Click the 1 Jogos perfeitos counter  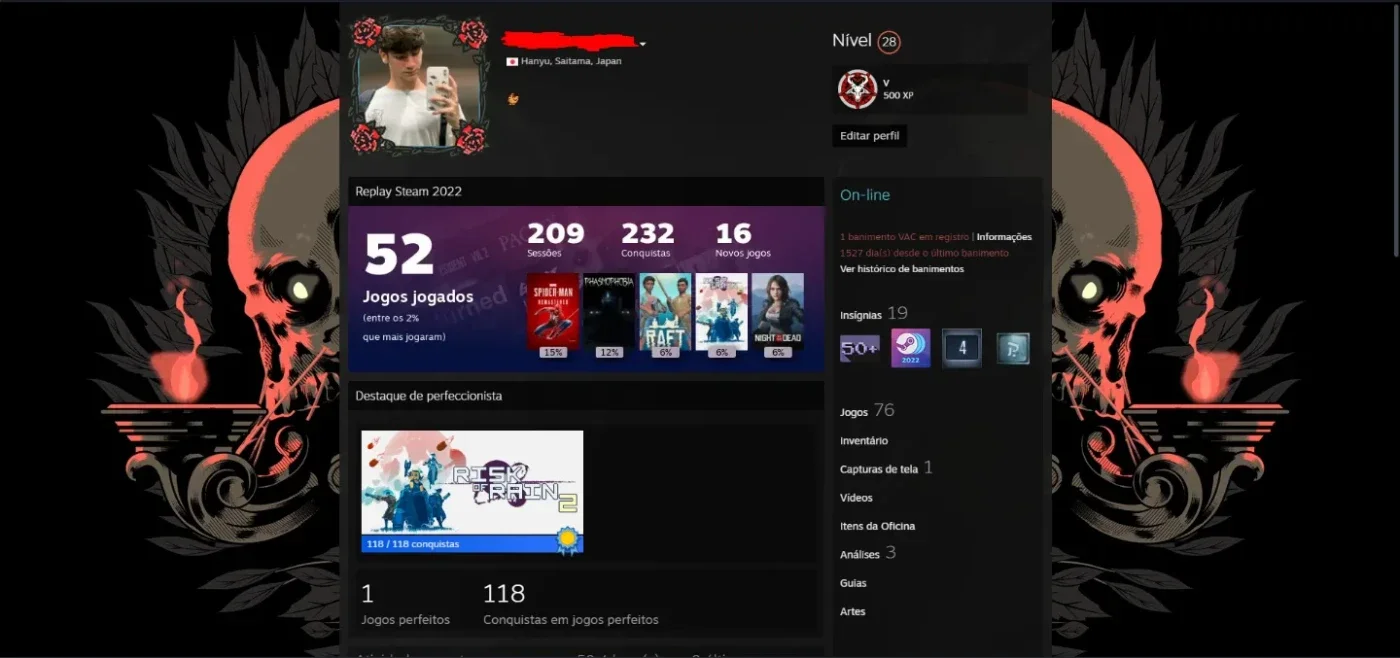405,605
